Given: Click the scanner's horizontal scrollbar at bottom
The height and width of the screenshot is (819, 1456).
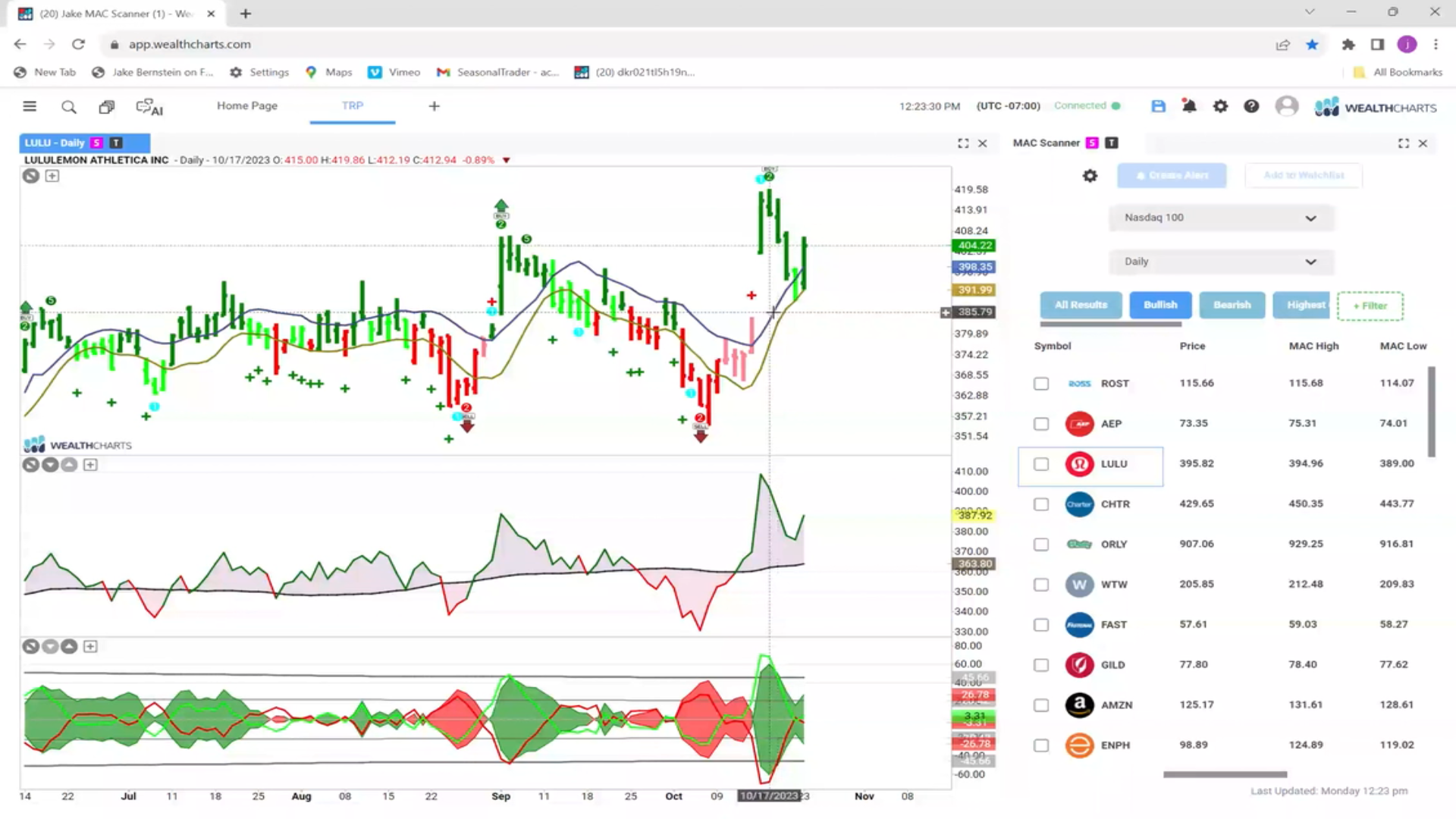Looking at the screenshot, I should click(x=1225, y=774).
